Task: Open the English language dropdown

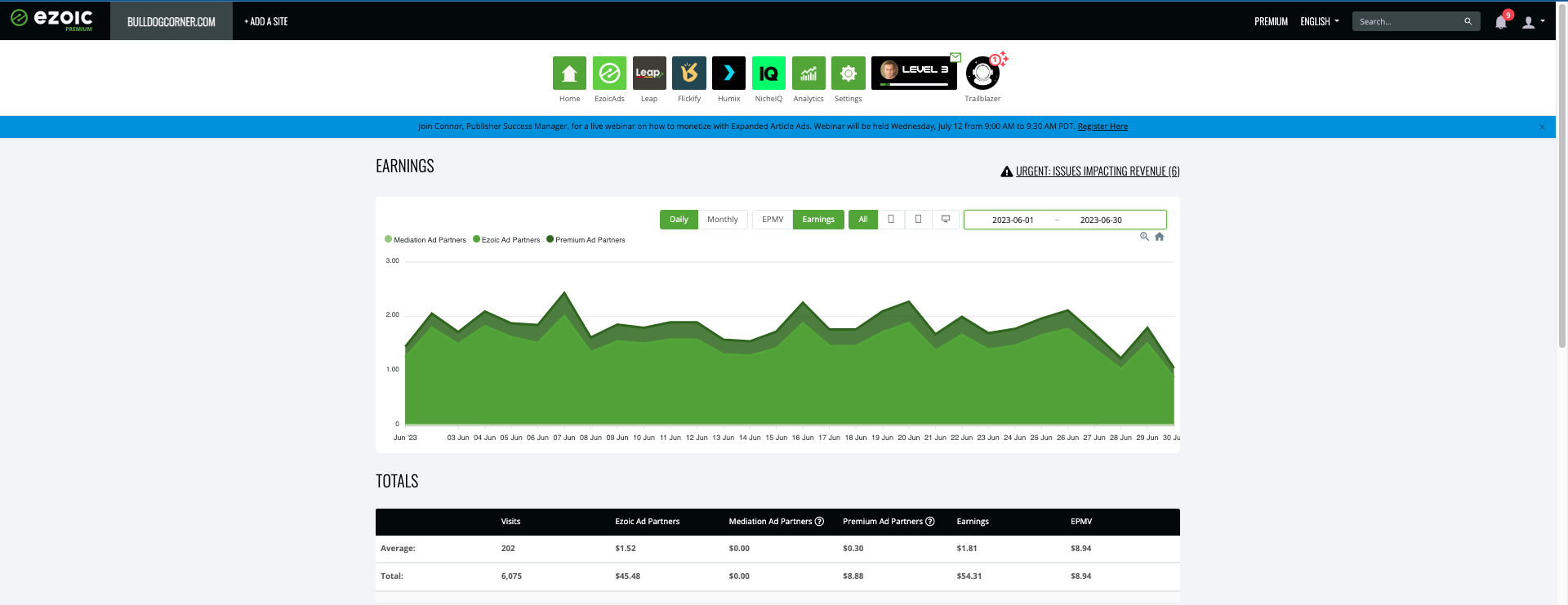Action: [1320, 22]
